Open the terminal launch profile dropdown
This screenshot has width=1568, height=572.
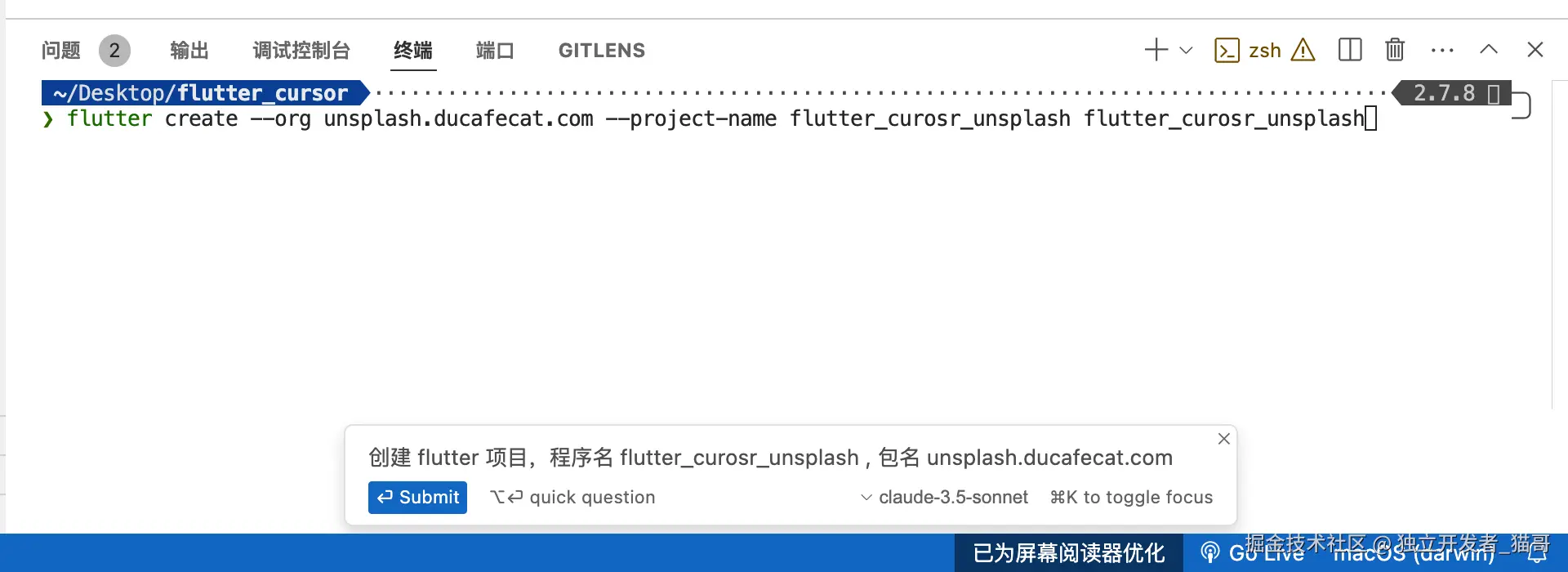[x=1187, y=51]
